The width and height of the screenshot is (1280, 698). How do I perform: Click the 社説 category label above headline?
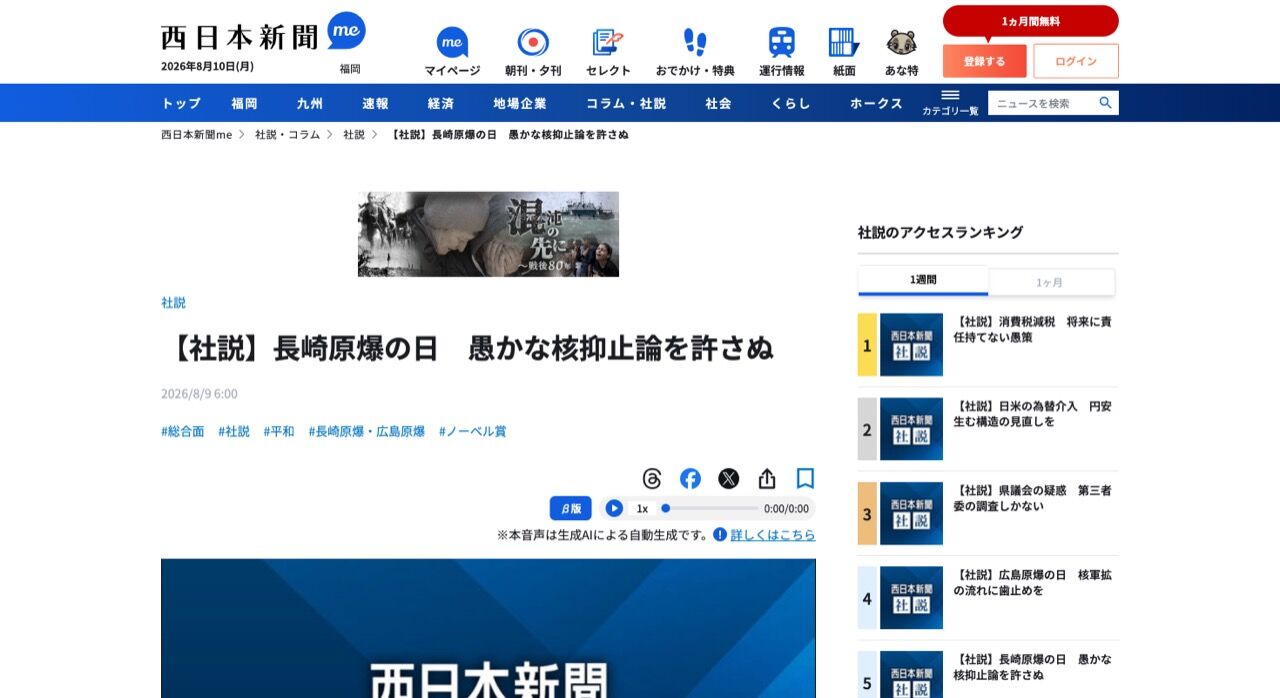173,302
